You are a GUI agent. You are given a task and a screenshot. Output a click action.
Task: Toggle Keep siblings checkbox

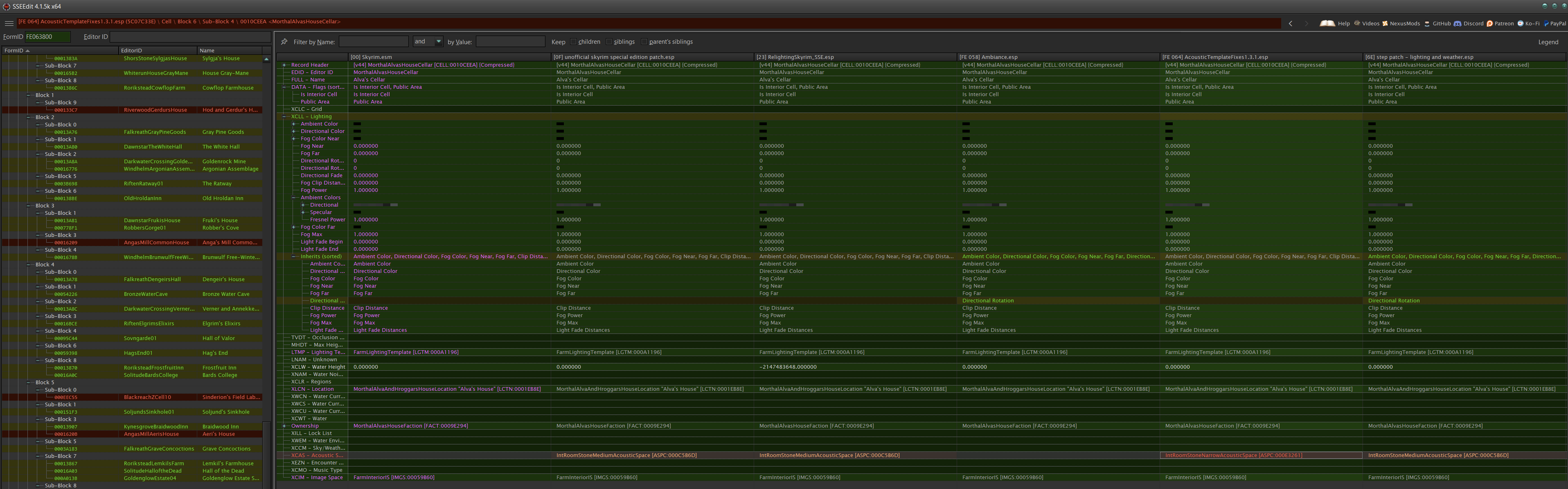point(609,42)
